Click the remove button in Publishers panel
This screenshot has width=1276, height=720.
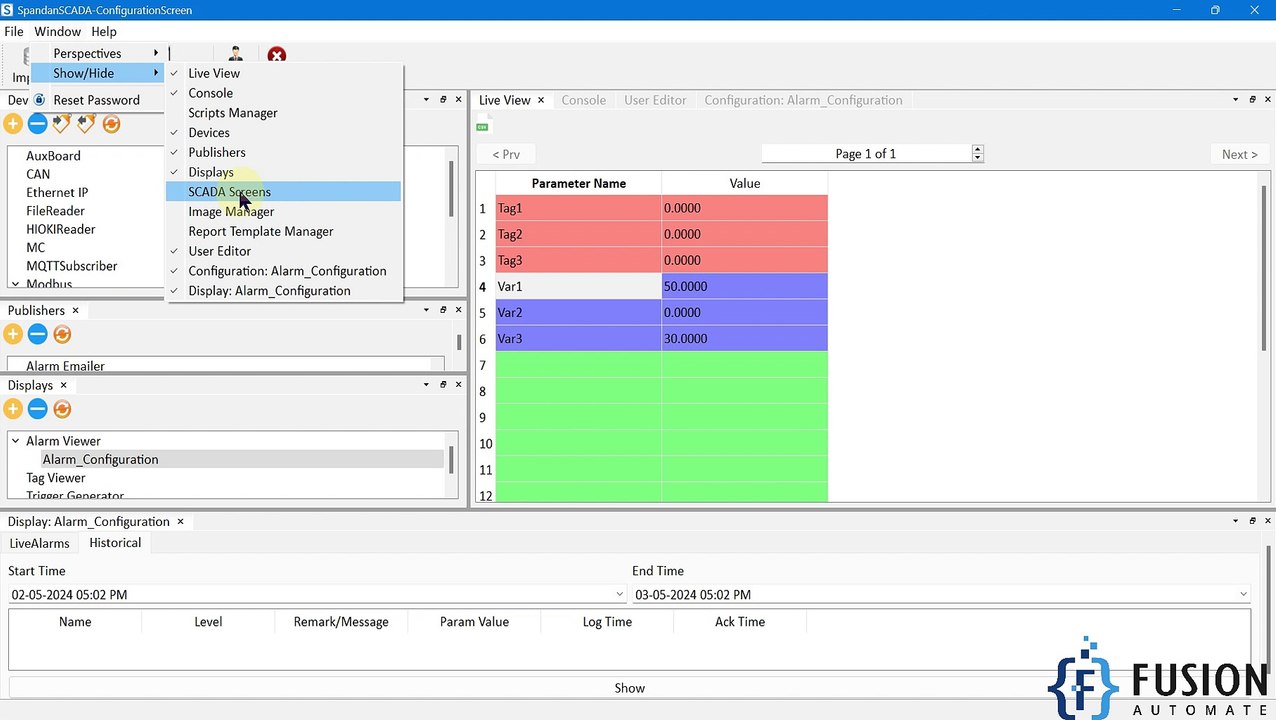point(37,334)
